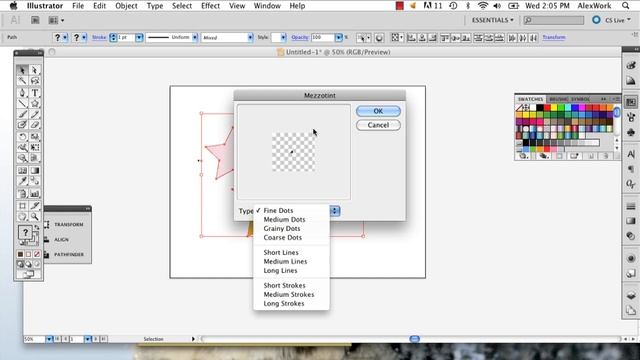Select the Artboard tool
This screenshot has height=360, width=640.
22,206
